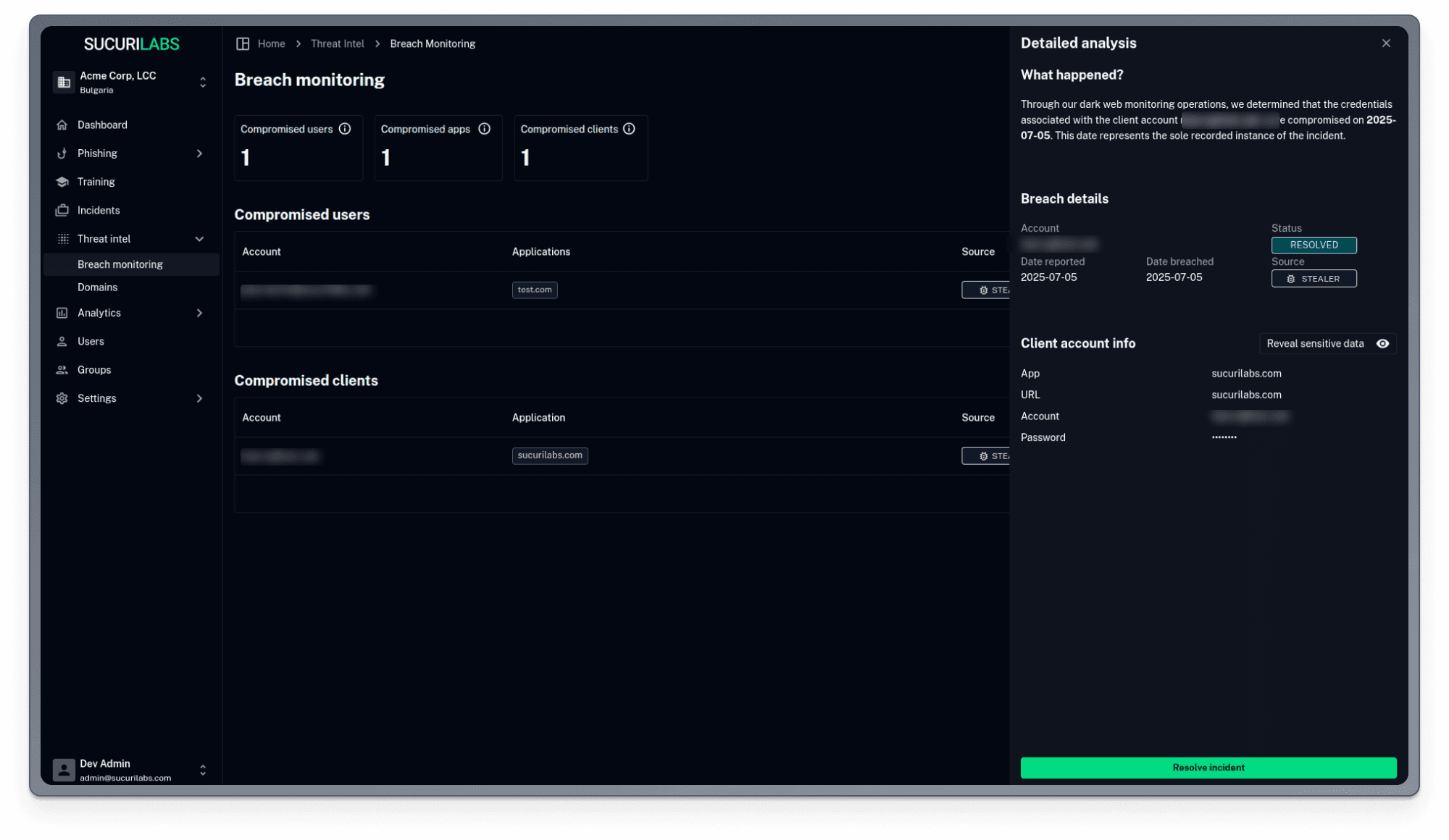1449x840 pixels.
Task: Navigate to Threat Intel breadcrumb
Action: click(x=338, y=43)
